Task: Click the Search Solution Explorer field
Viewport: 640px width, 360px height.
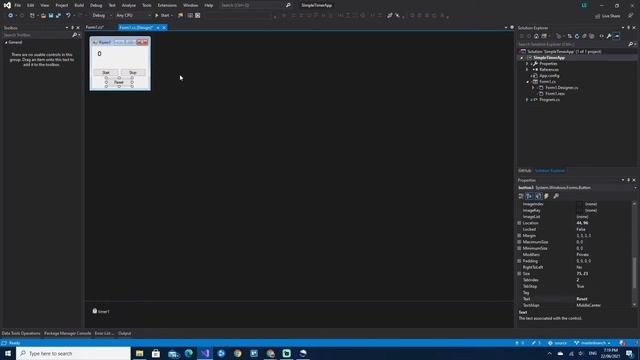Action: 572,44
